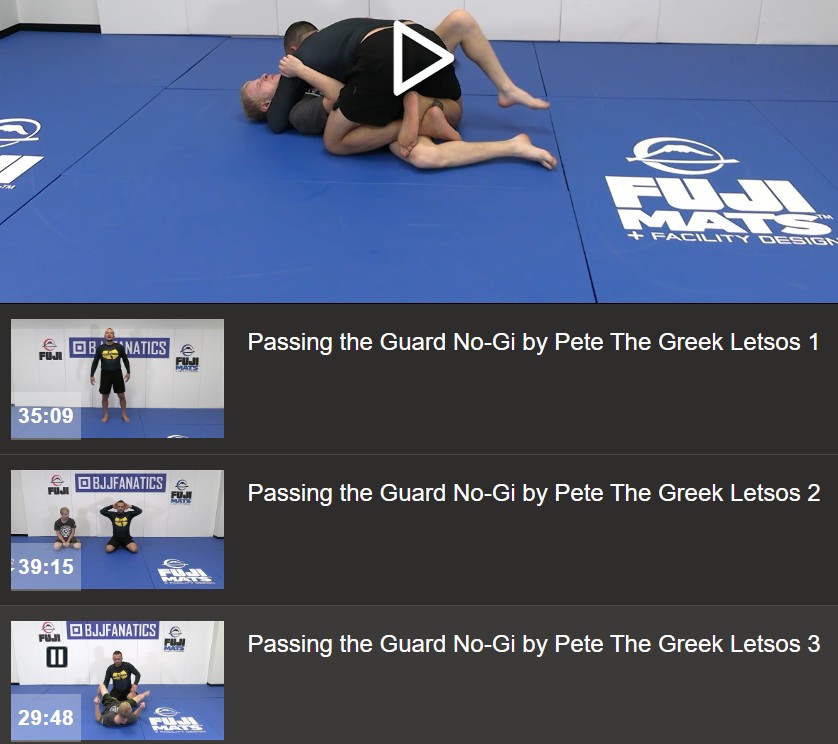Image resolution: width=838 pixels, height=744 pixels.
Task: Click the BJJFANATICS banner in part 2 thumbnail
Action: 120,483
